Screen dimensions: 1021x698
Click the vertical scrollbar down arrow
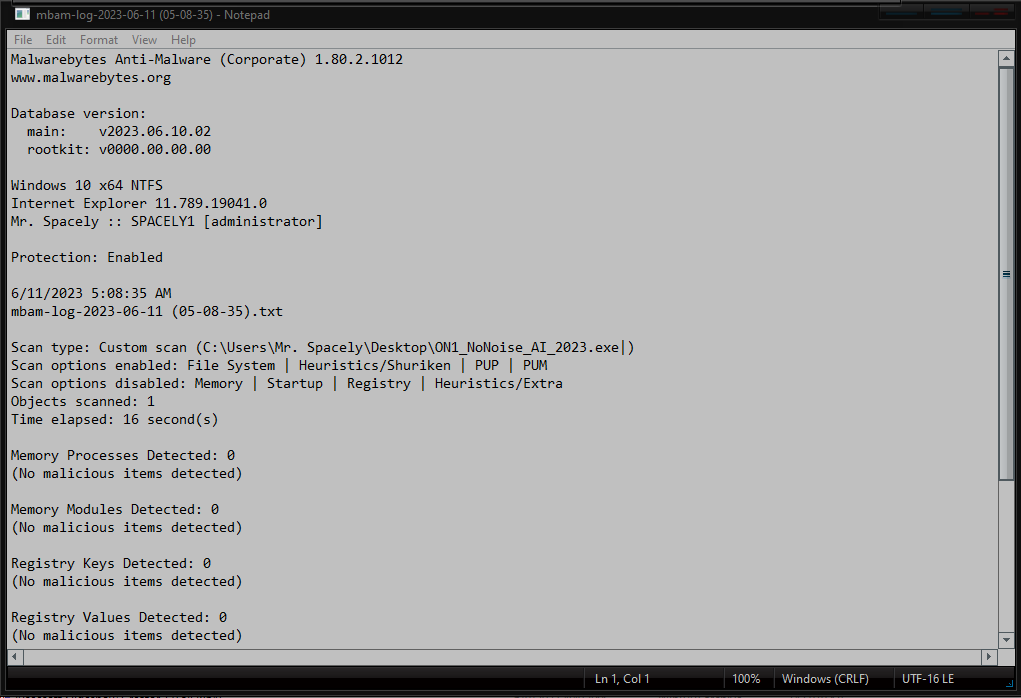[x=1006, y=639]
